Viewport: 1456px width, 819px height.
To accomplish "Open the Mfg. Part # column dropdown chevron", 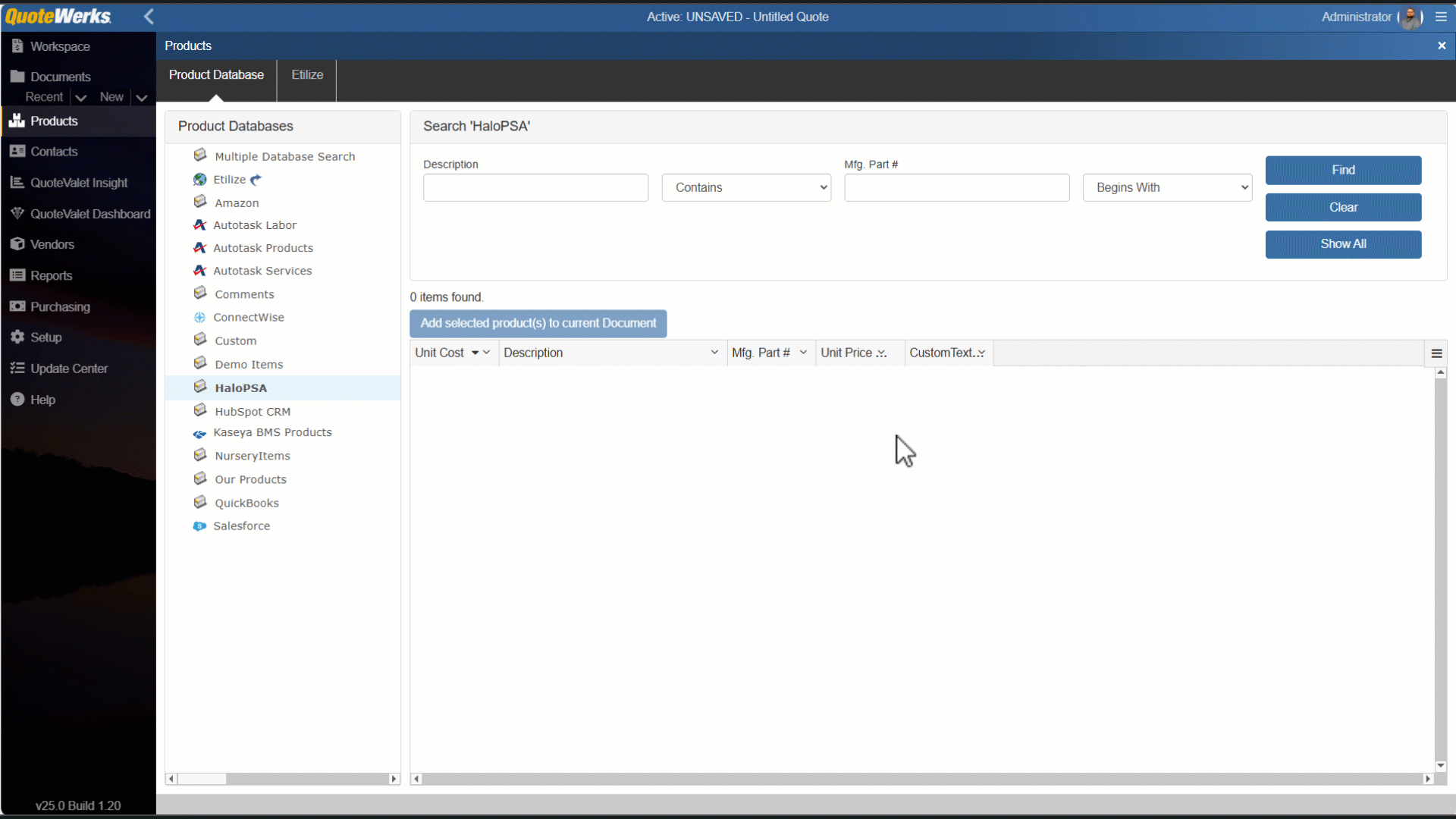I will pyautogui.click(x=803, y=353).
